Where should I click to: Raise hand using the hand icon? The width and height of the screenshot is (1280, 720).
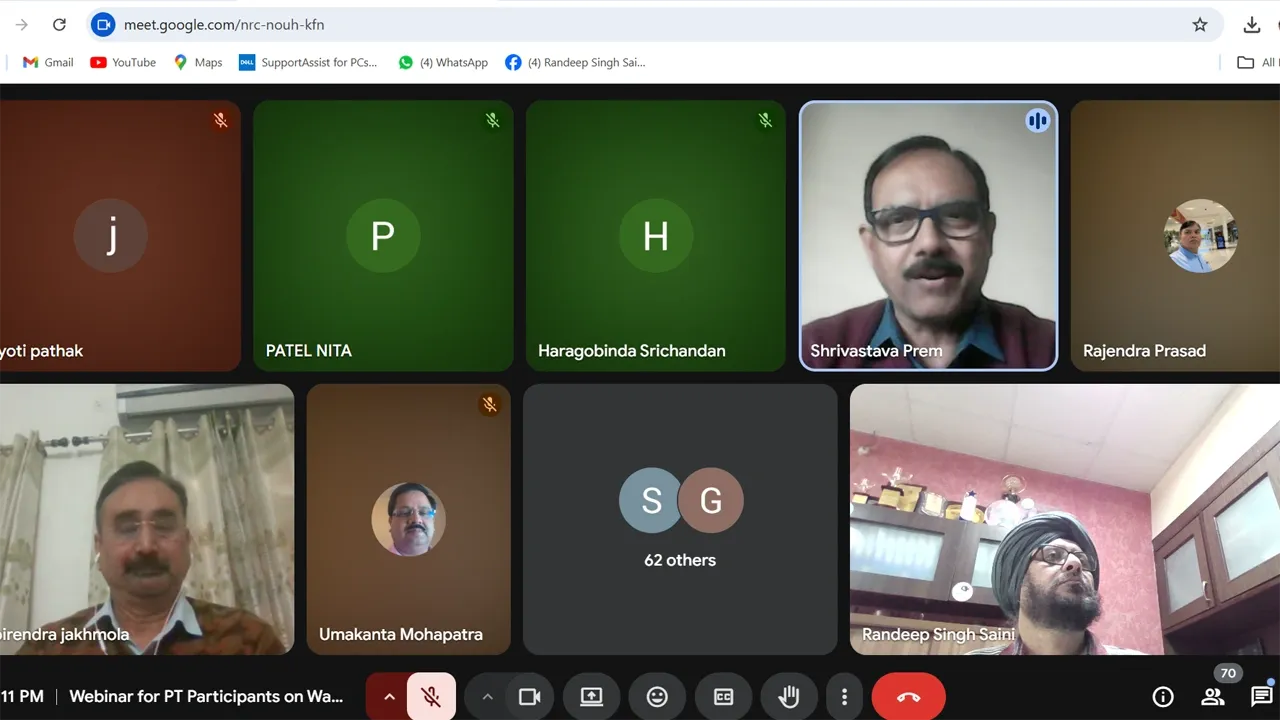[x=789, y=697]
